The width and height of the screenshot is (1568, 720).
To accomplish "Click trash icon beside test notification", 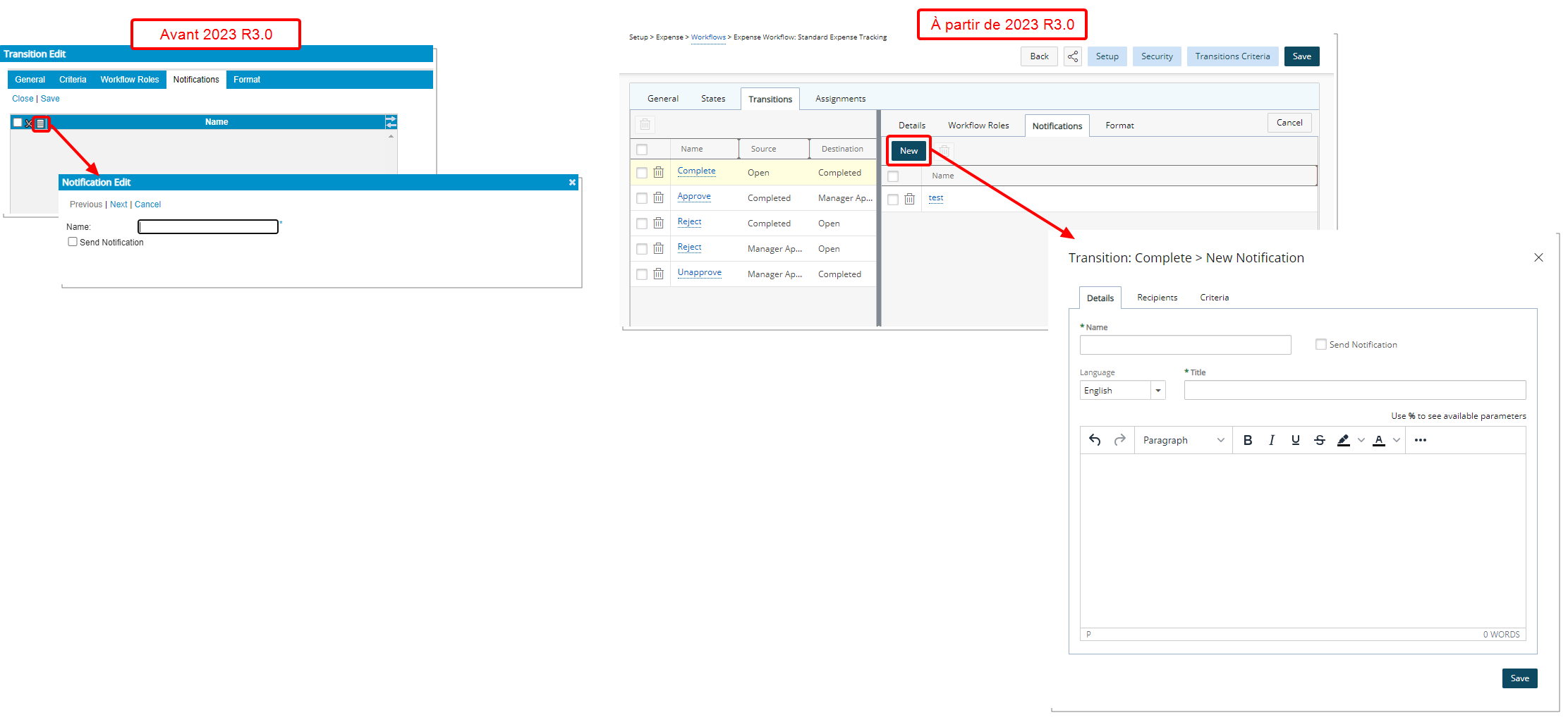I will 909,199.
